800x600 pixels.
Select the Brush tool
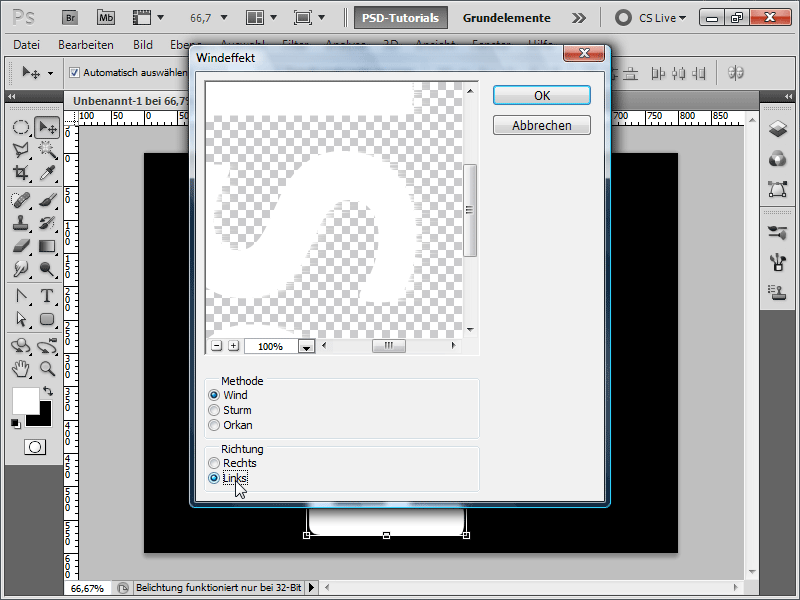point(47,200)
